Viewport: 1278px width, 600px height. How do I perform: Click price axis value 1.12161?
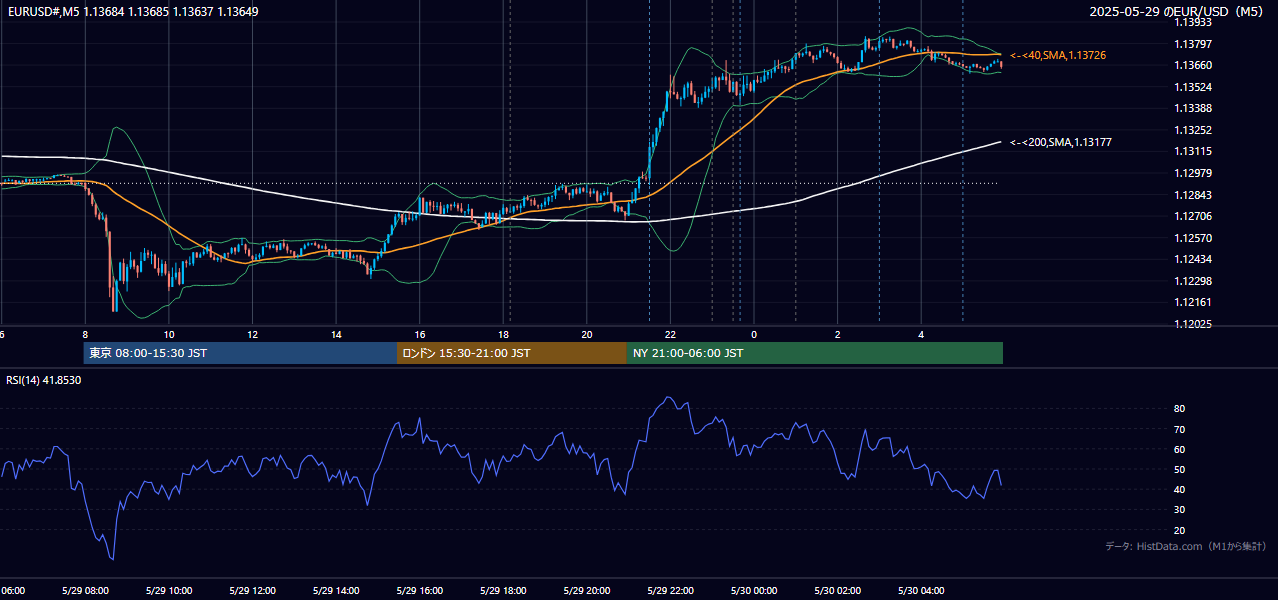point(1192,302)
